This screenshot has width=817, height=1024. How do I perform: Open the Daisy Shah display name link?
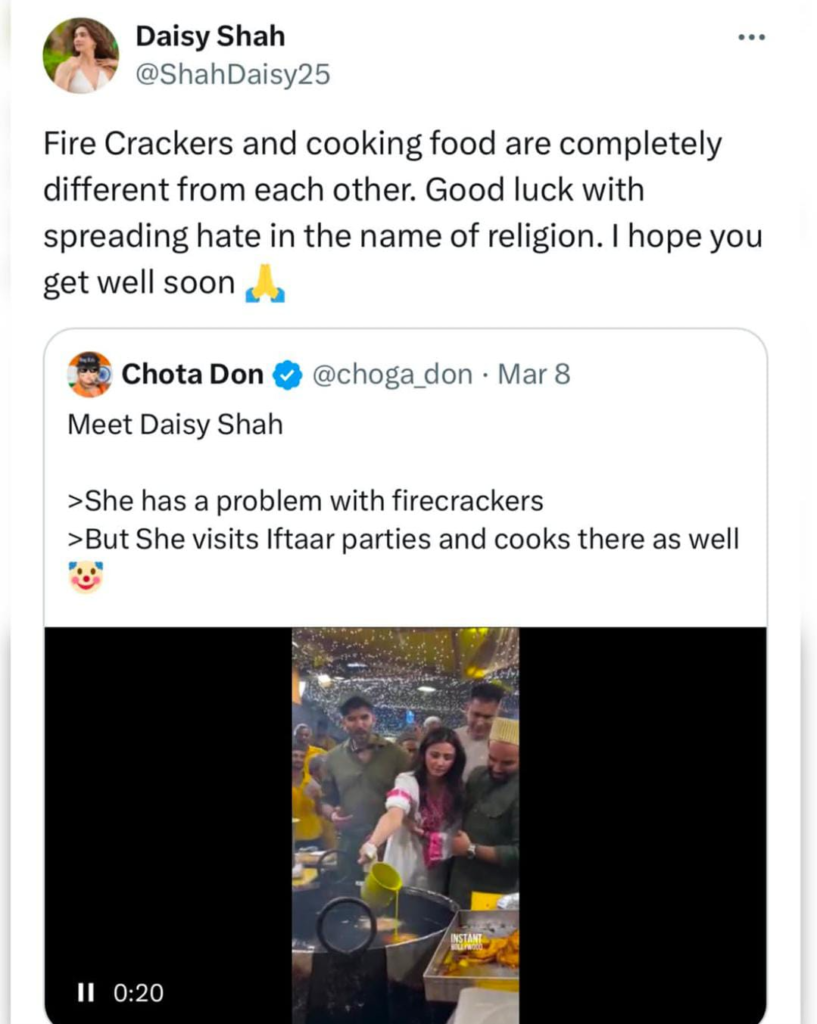click(x=210, y=37)
